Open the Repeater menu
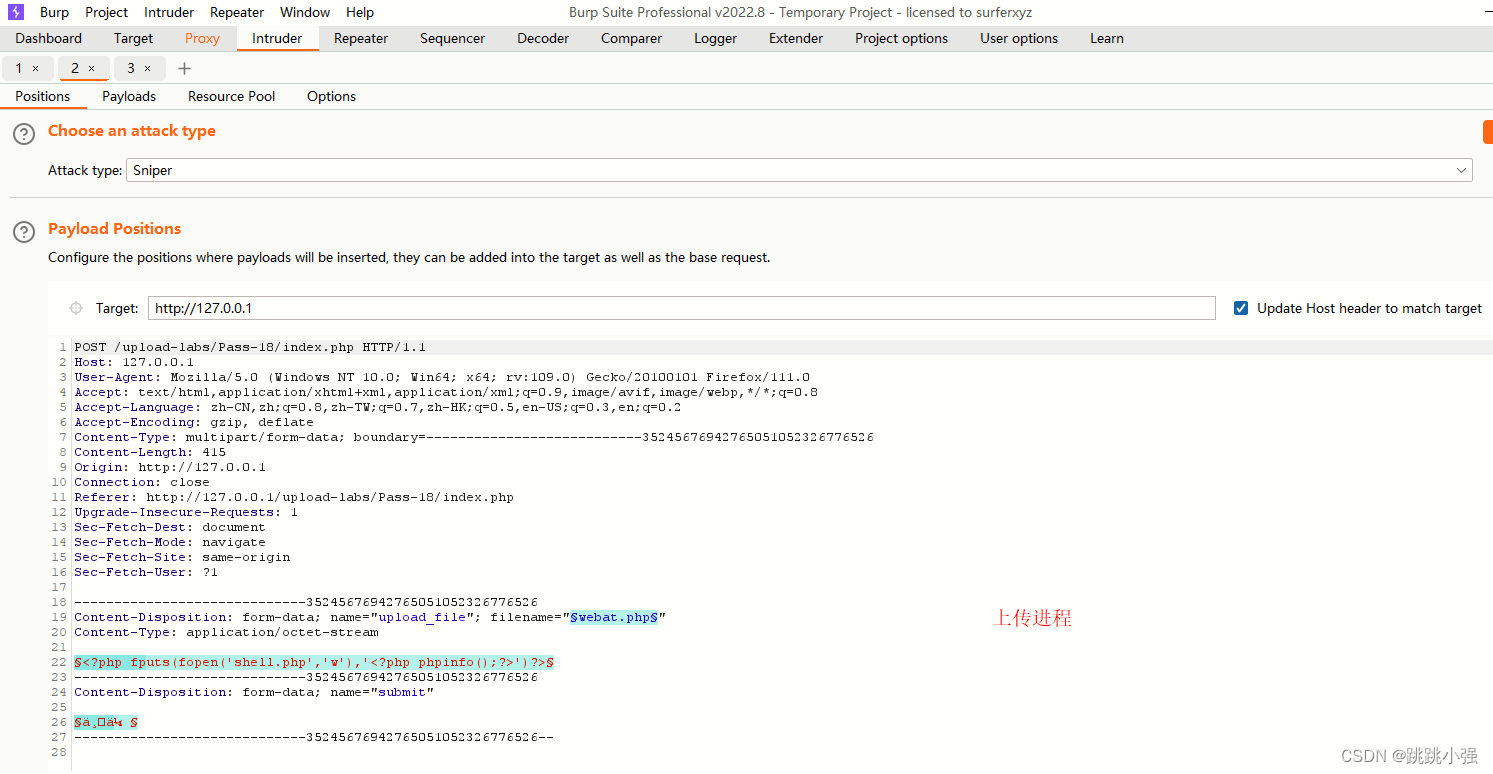1493x774 pixels. pyautogui.click(x=237, y=12)
